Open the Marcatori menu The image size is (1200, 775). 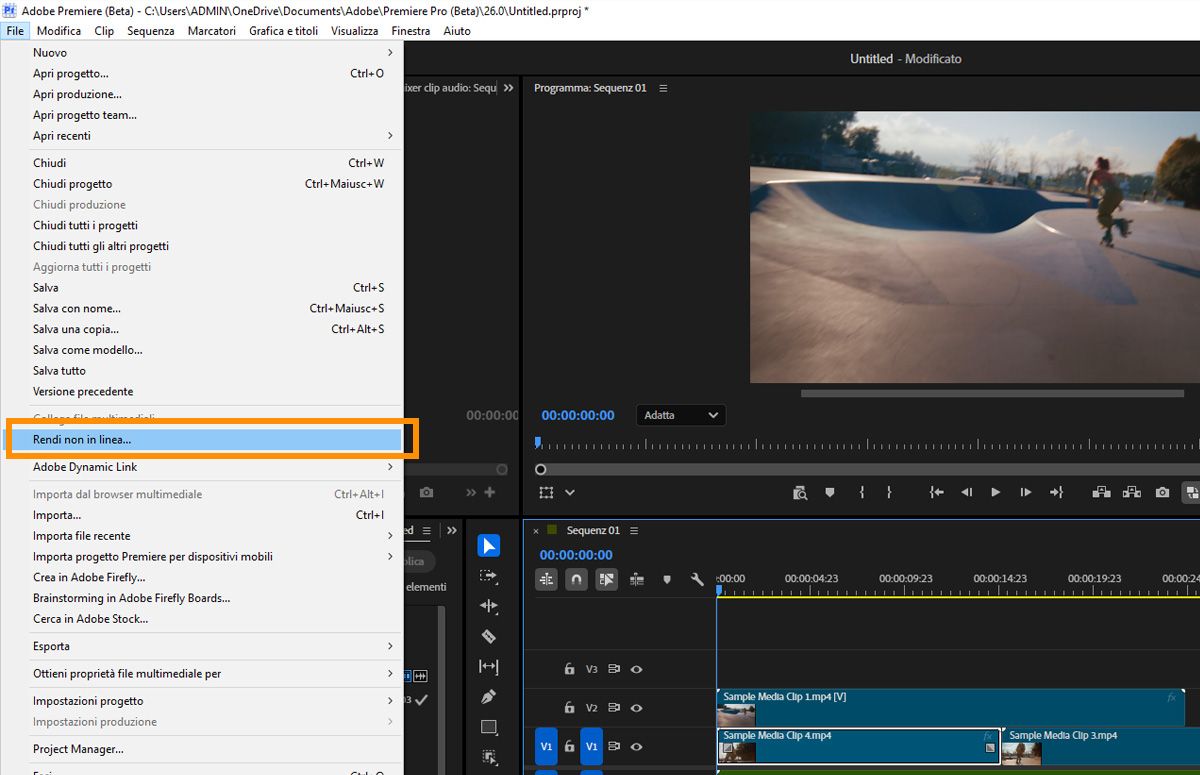point(212,31)
